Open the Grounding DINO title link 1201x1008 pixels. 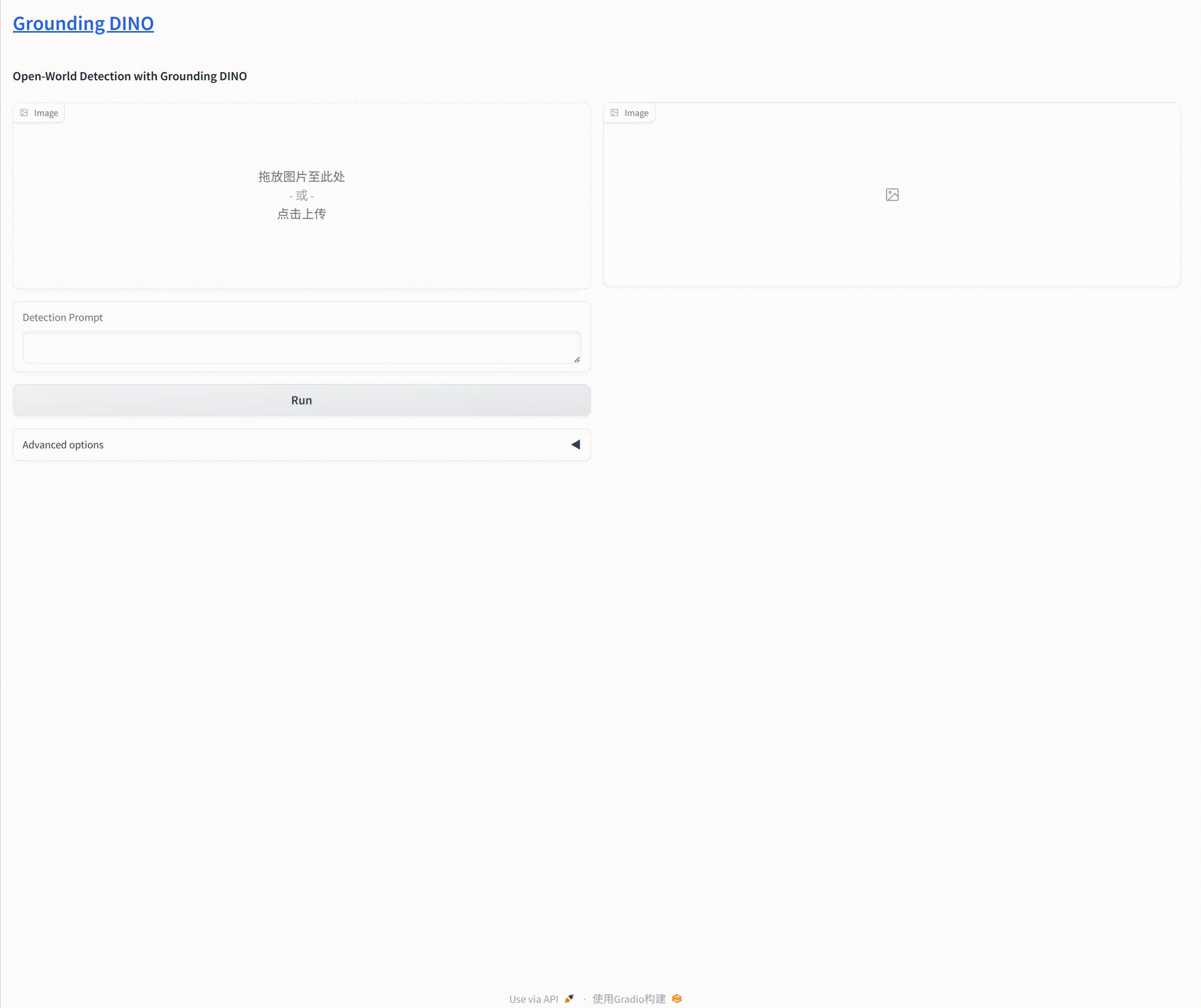[83, 23]
